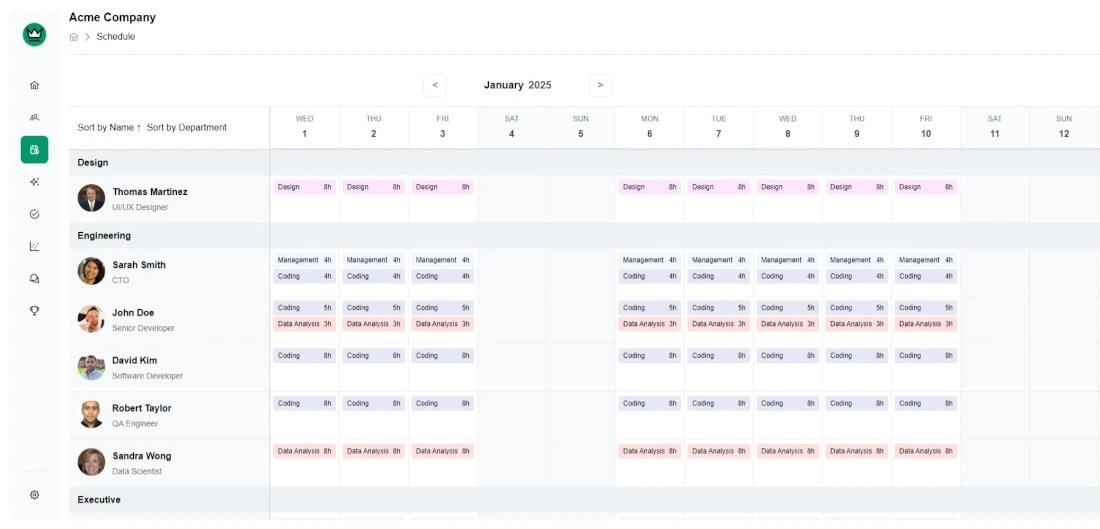Click the Acme Company title
The image size is (1100, 529).
(x=112, y=18)
